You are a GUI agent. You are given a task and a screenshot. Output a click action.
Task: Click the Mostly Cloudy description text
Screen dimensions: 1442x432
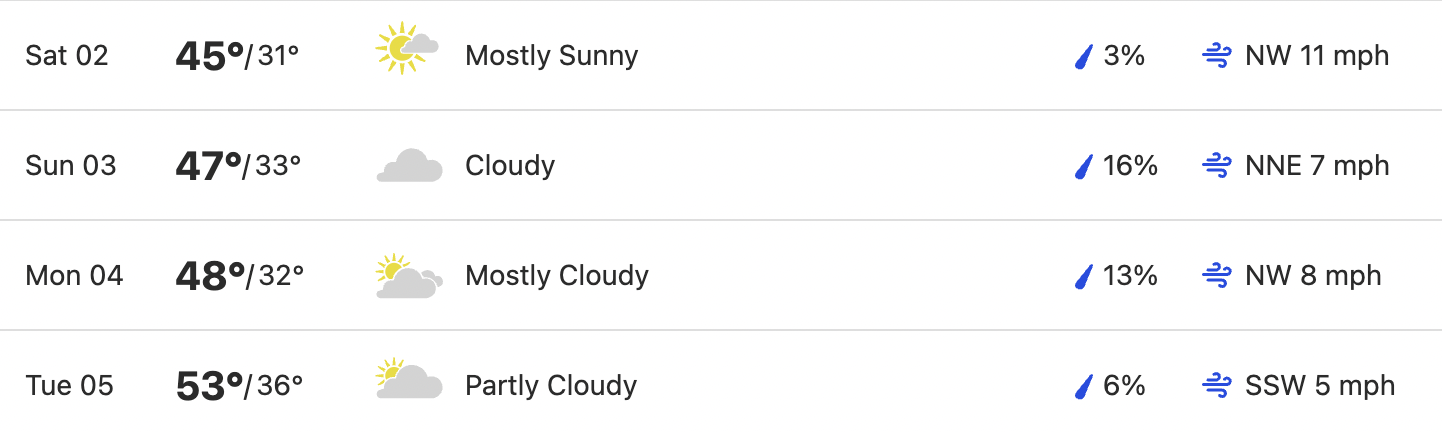(x=557, y=275)
